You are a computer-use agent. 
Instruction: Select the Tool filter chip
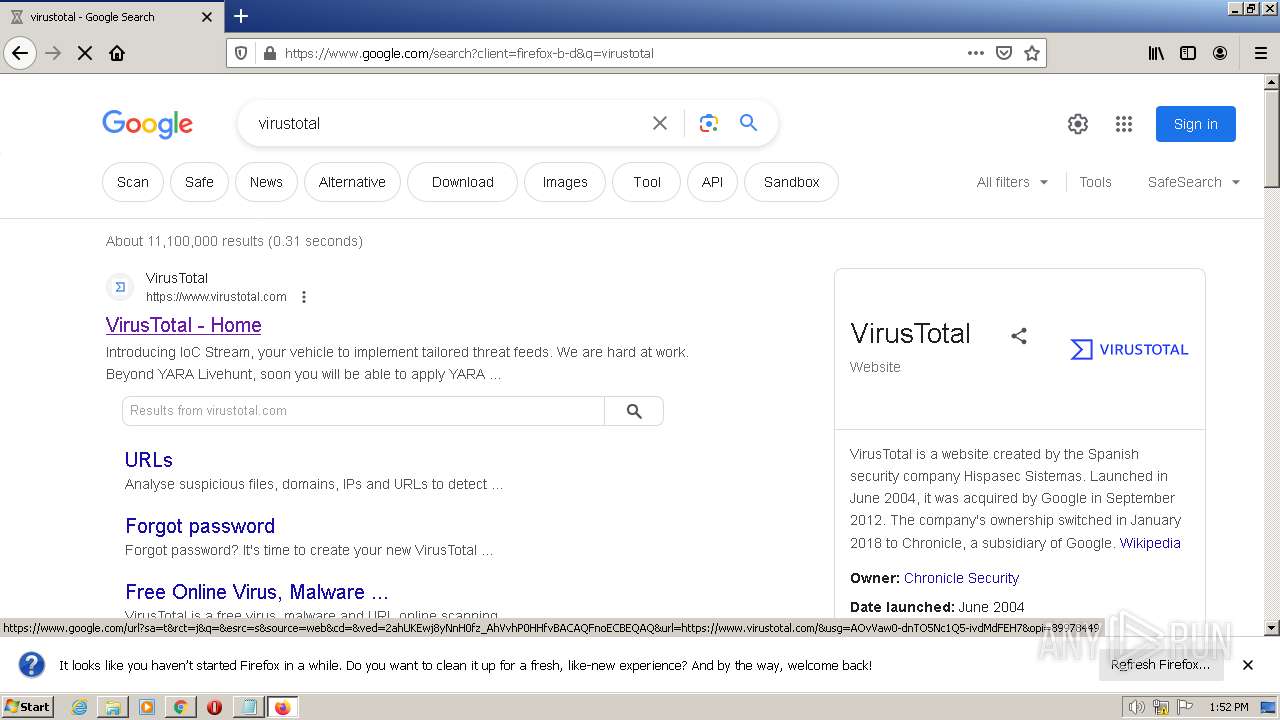[x=647, y=182]
